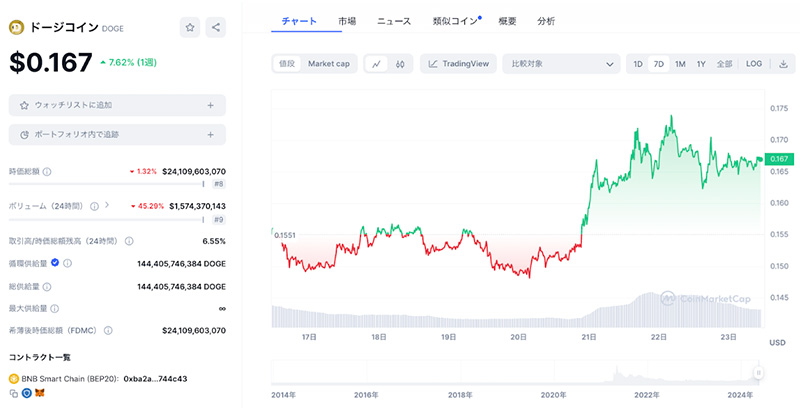This screenshot has height=417, width=800.
Task: Click the 7.62% (1週) change text
Action: pos(133,62)
